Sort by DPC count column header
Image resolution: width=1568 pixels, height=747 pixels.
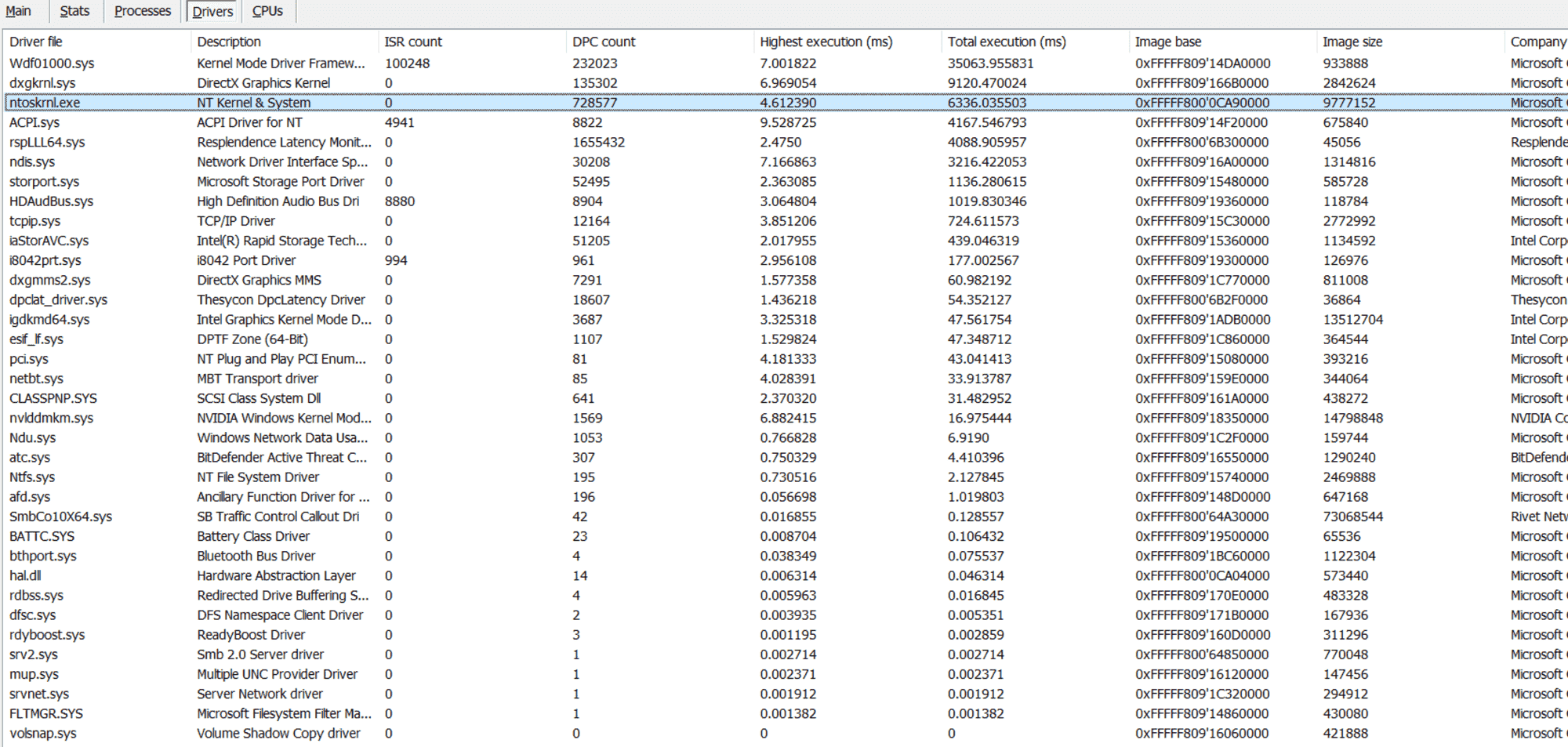(660, 42)
